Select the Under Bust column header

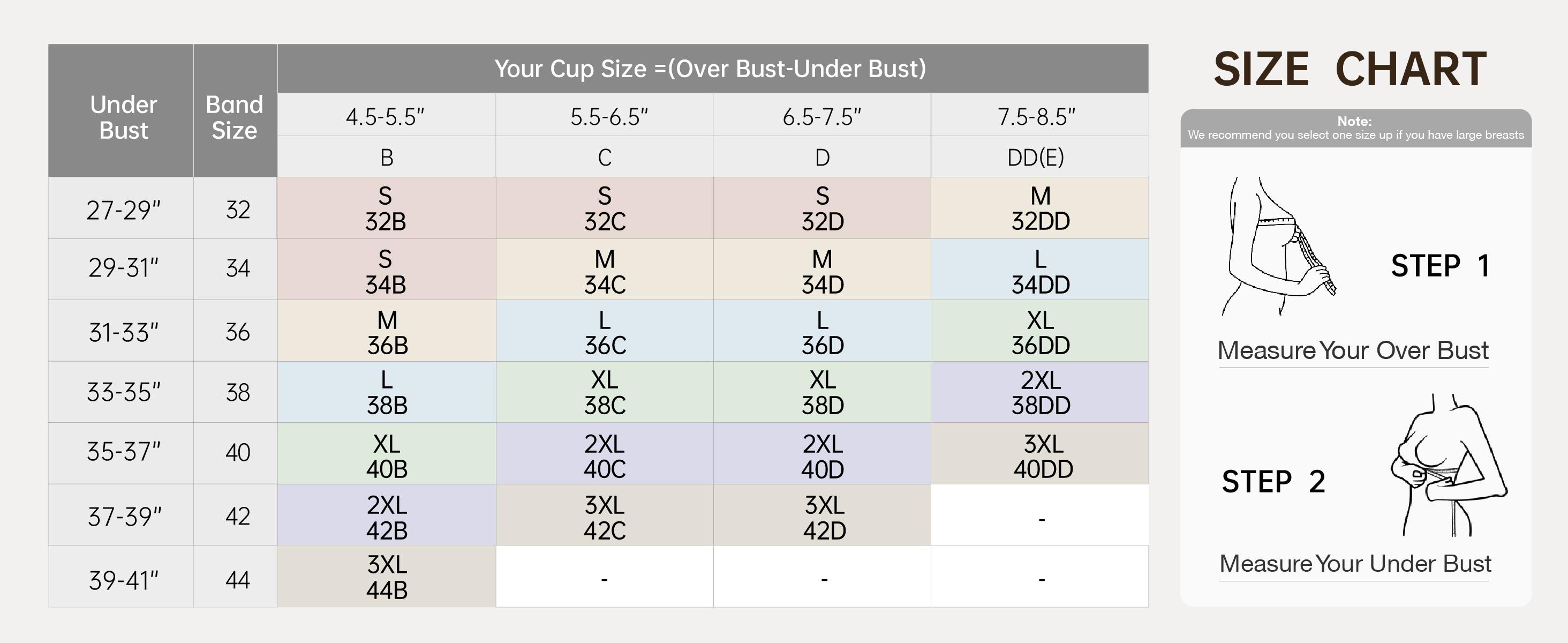coord(123,117)
